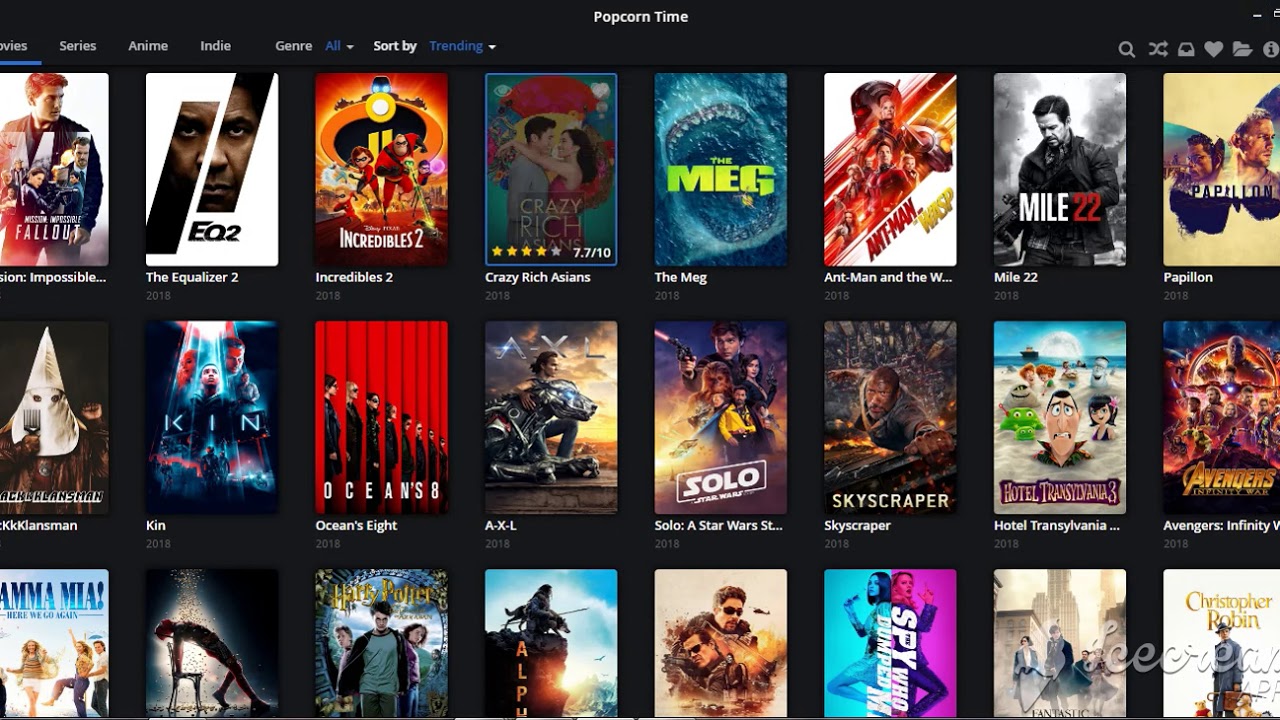Open the folder icon in the toolbar
The width and height of the screenshot is (1280, 720).
click(1242, 49)
